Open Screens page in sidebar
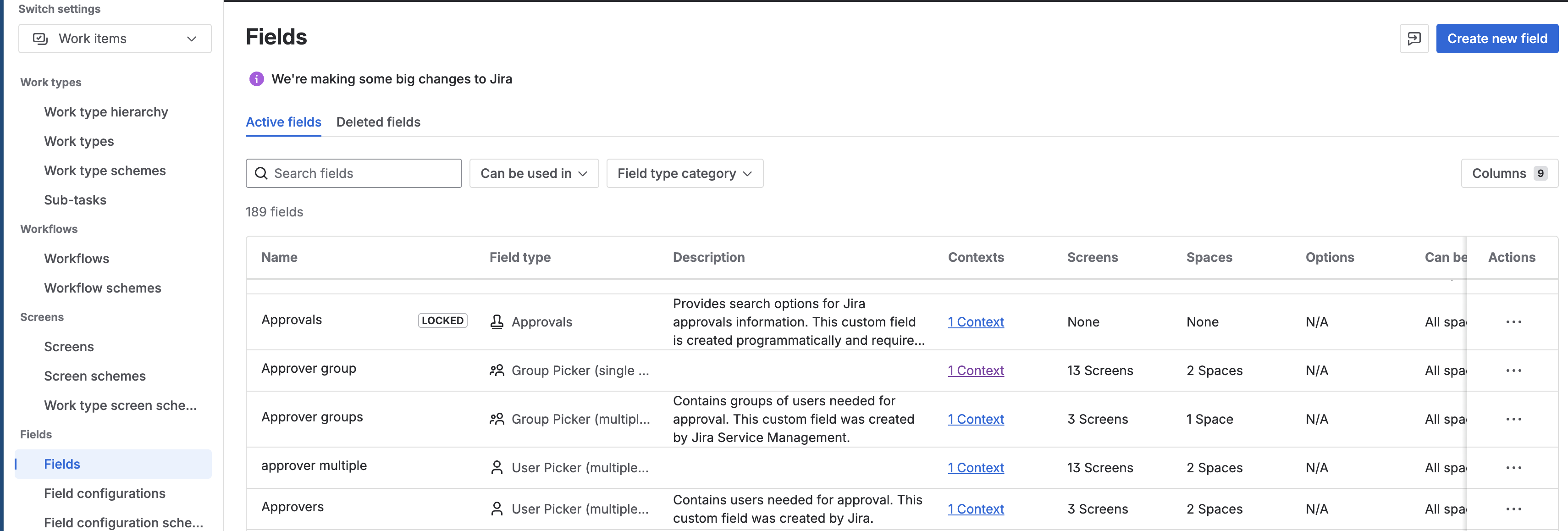 point(69,347)
